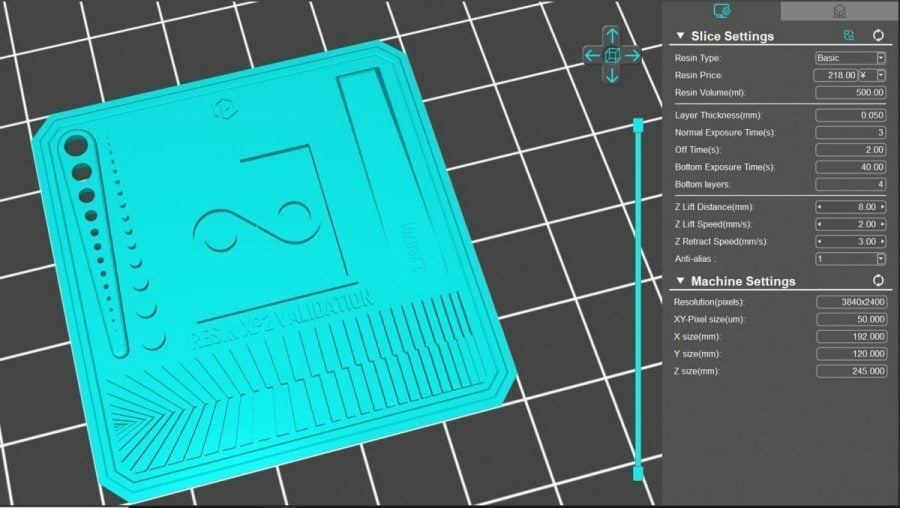Viewport: 900px width, 508px height.
Task: Click the Normal Exposure Time field
Action: click(x=851, y=133)
